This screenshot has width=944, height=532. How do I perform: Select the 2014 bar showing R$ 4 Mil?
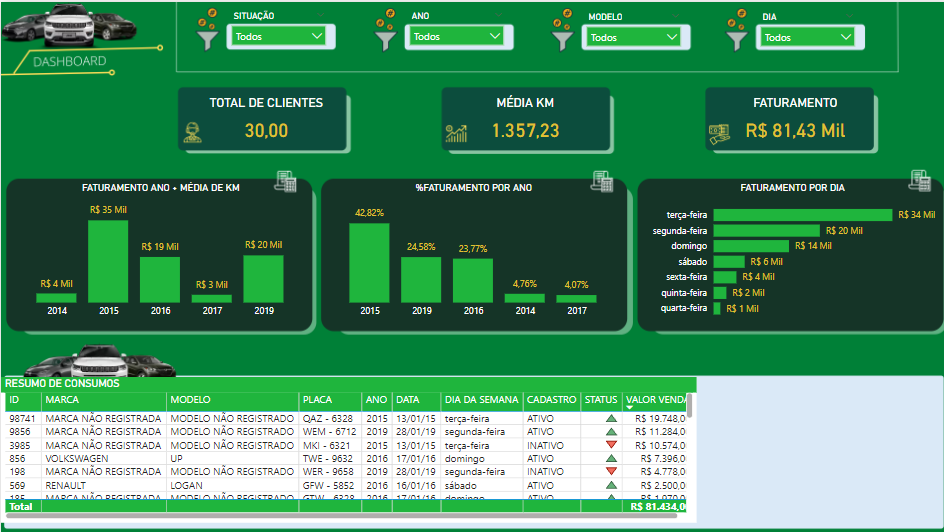tap(57, 298)
